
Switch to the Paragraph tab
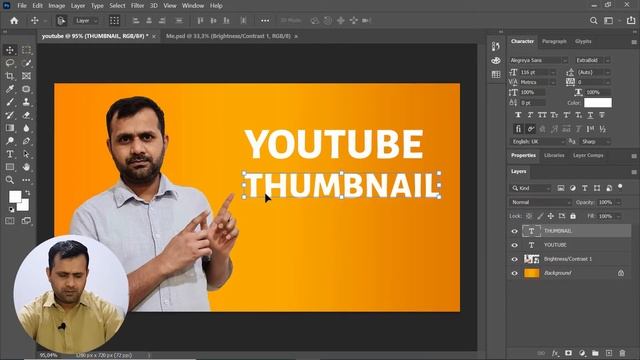tap(554, 41)
